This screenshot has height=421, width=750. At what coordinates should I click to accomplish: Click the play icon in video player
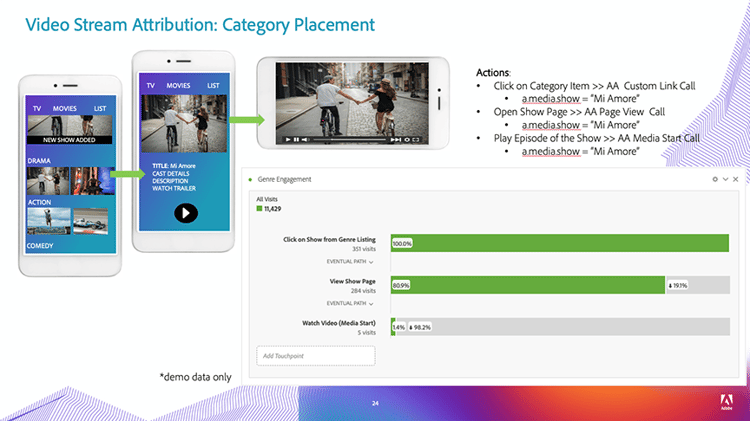pos(288,140)
